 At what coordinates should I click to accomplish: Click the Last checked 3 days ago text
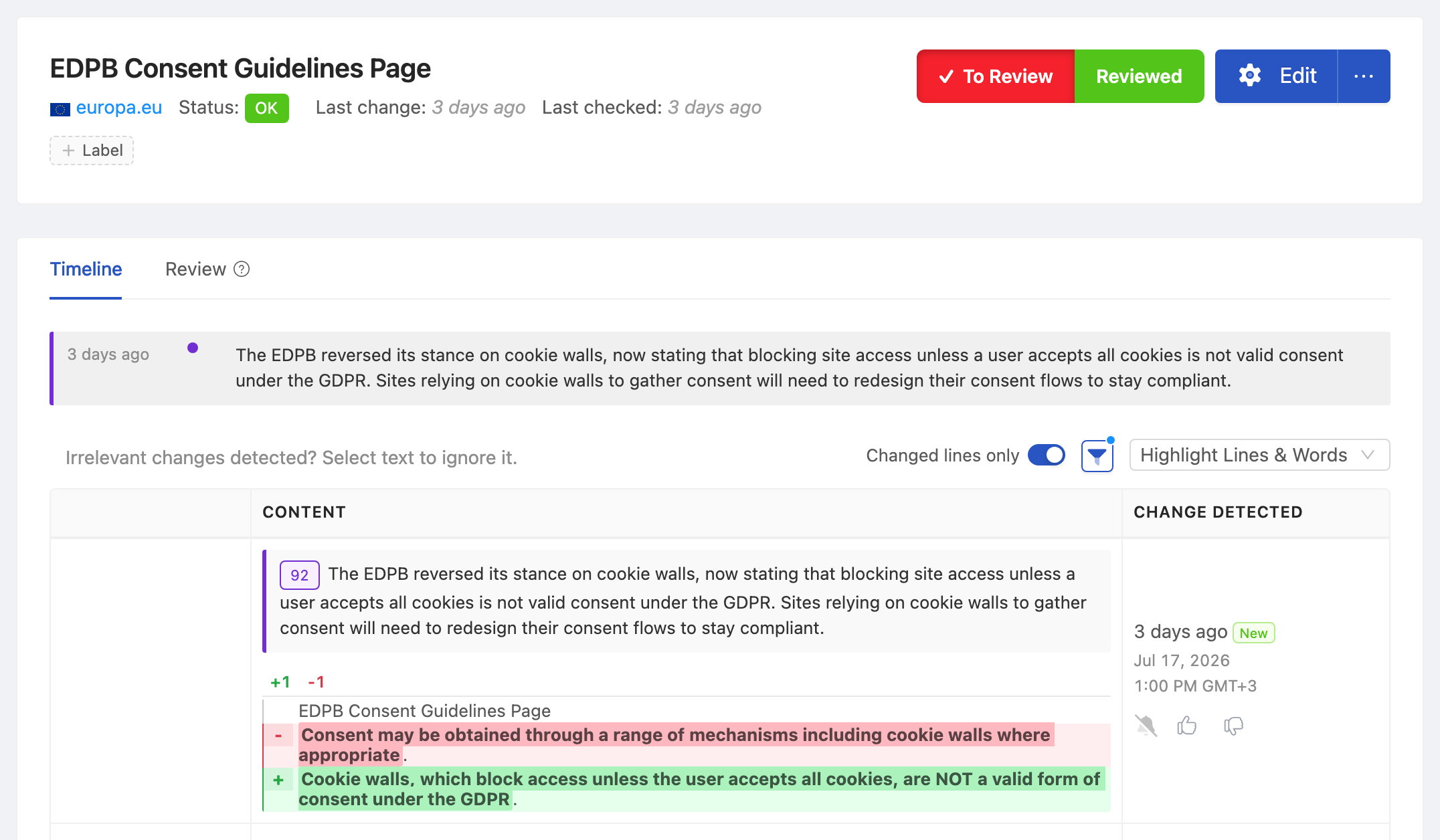652,108
